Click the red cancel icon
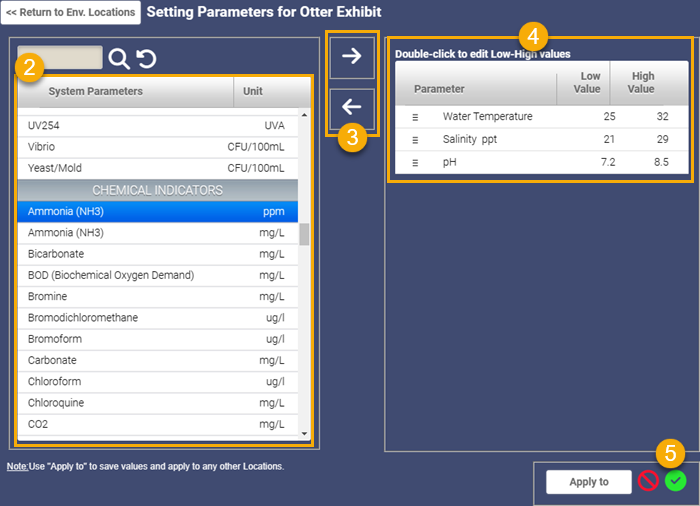The width and height of the screenshot is (700, 506). [648, 481]
